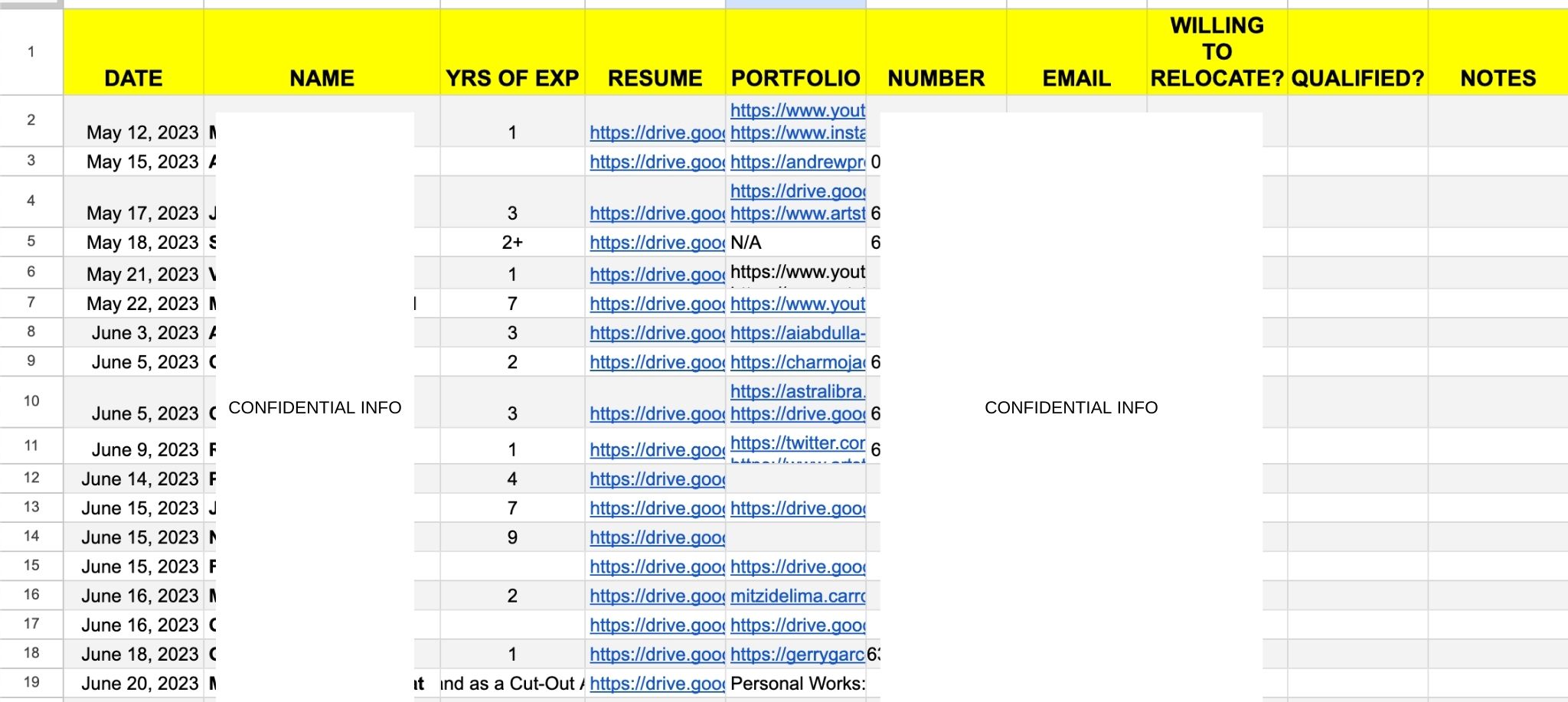Viewport: 1568px width, 702px height.
Task: Select row number 10 header
Action: 31,401
